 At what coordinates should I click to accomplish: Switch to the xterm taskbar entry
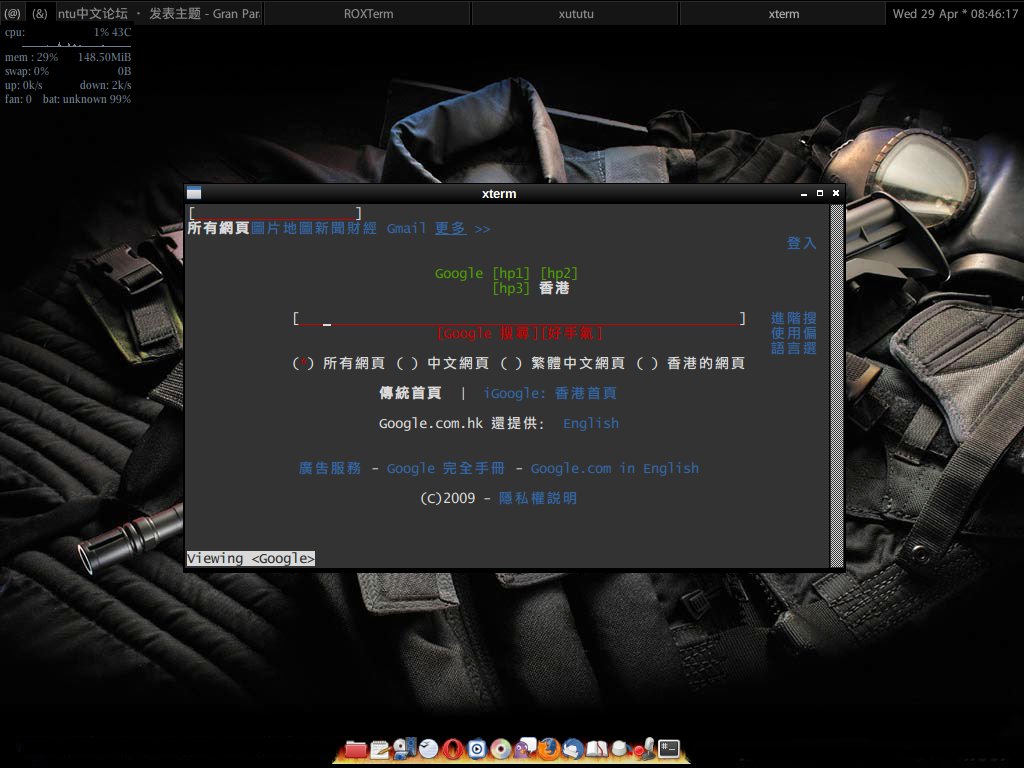tap(784, 13)
